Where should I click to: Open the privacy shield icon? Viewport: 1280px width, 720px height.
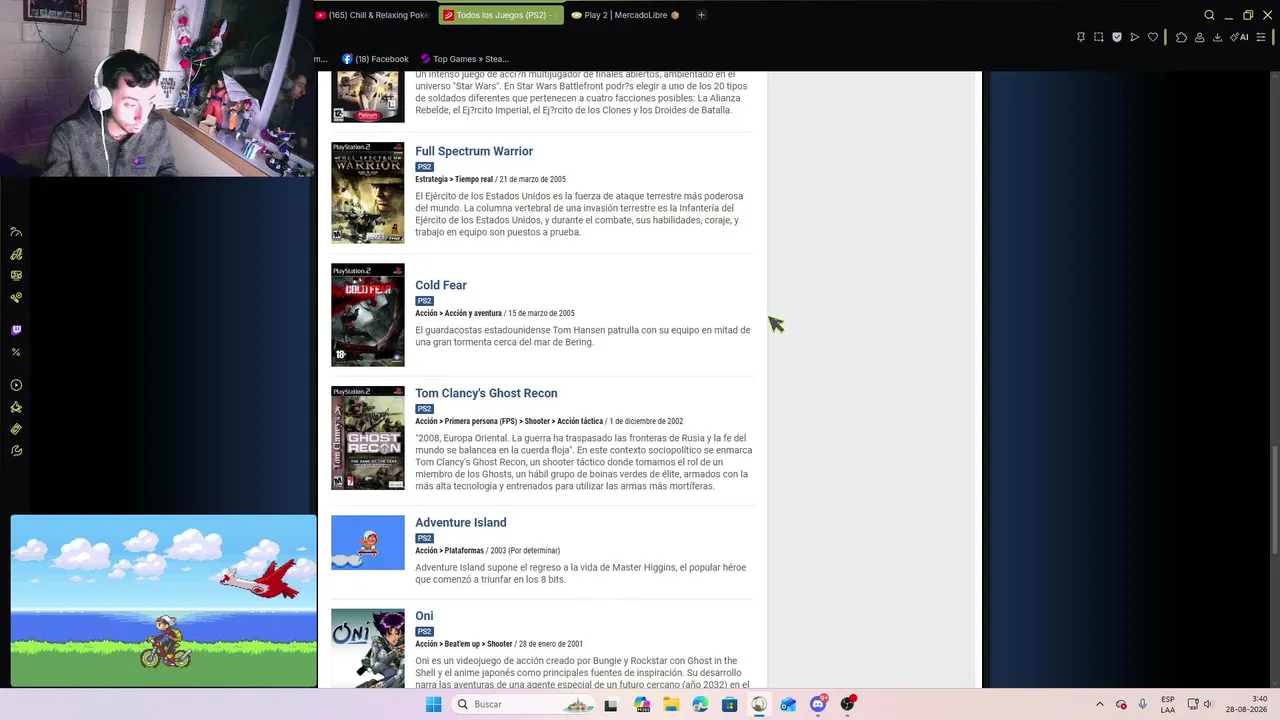(1117, 37)
